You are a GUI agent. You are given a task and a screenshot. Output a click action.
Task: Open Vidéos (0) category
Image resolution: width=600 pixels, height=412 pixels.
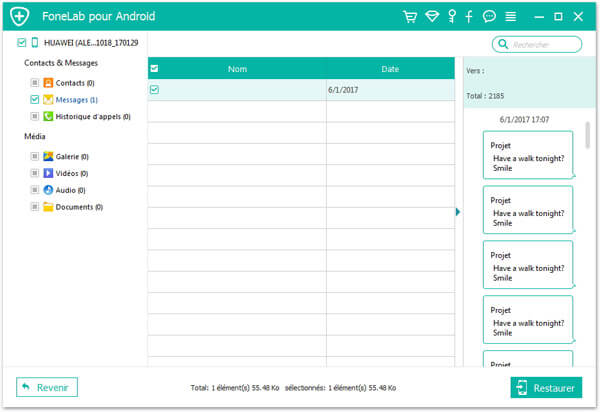coord(72,173)
